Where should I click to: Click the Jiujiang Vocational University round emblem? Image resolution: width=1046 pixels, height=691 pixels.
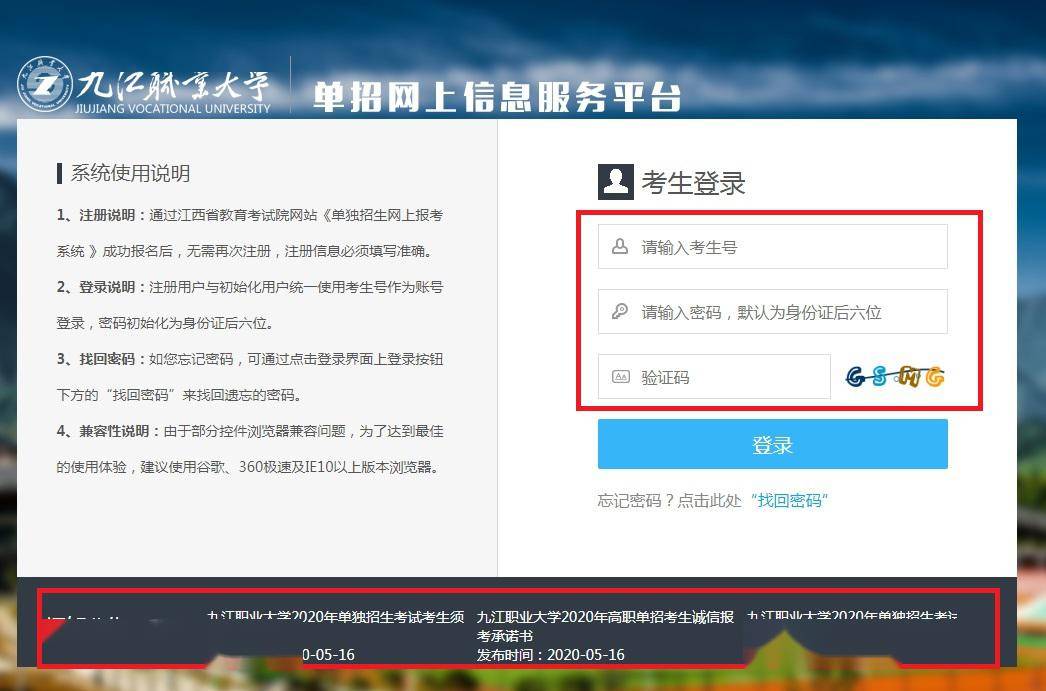pyautogui.click(x=45, y=84)
